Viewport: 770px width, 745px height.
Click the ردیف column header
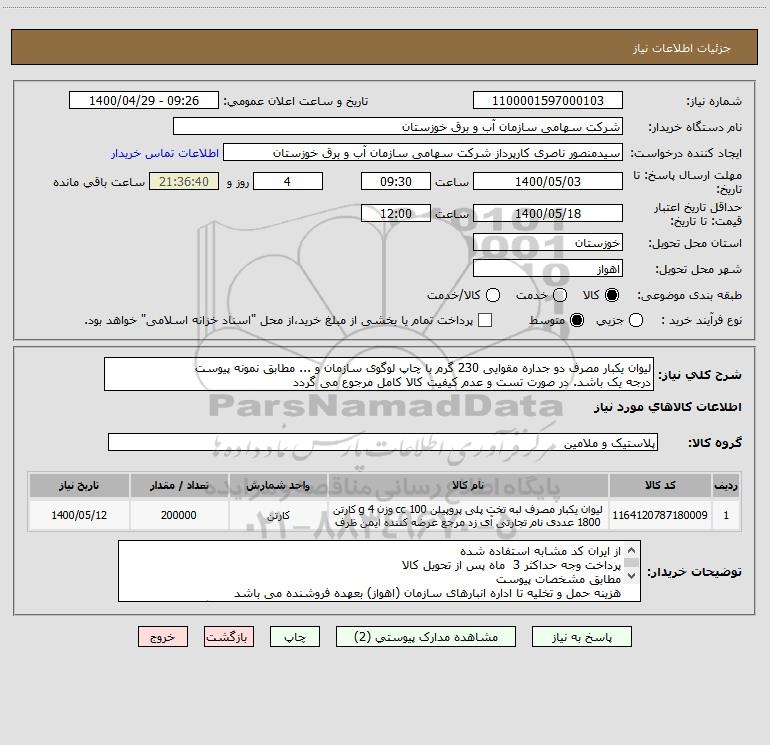726,486
